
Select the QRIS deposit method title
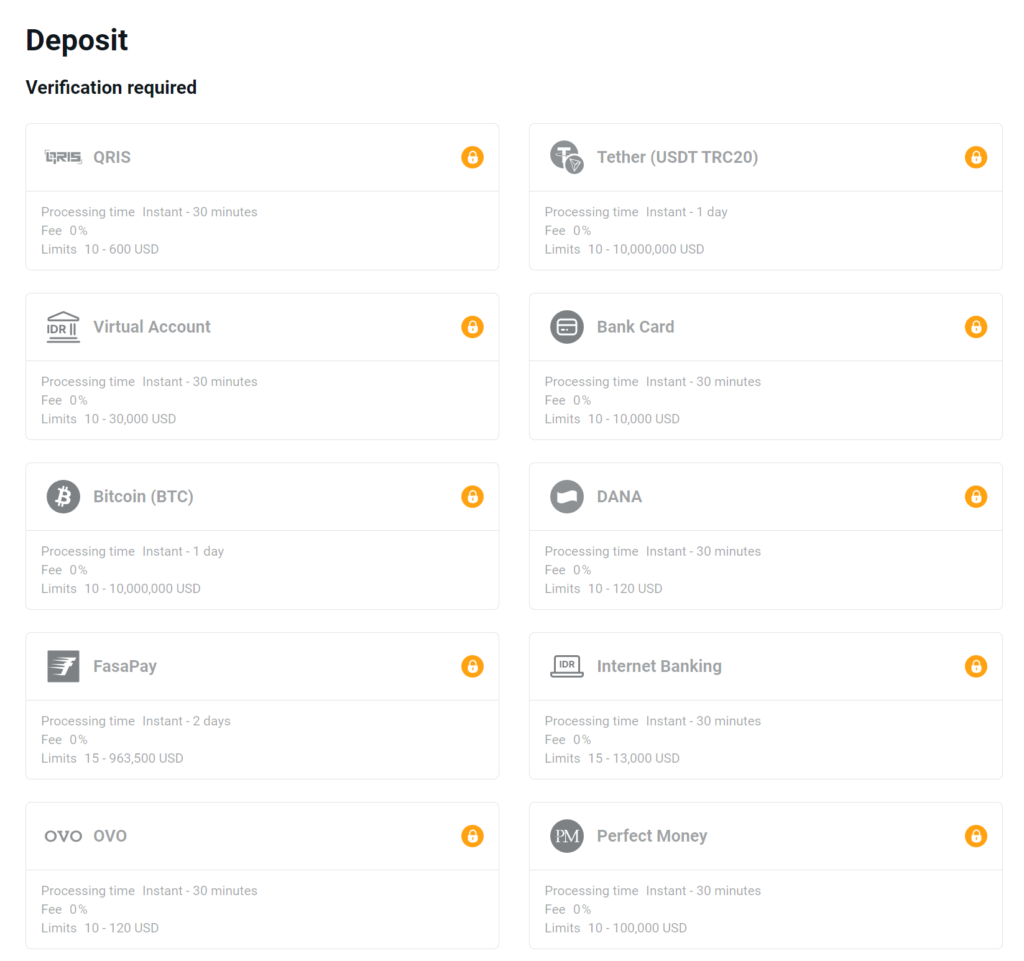point(112,157)
